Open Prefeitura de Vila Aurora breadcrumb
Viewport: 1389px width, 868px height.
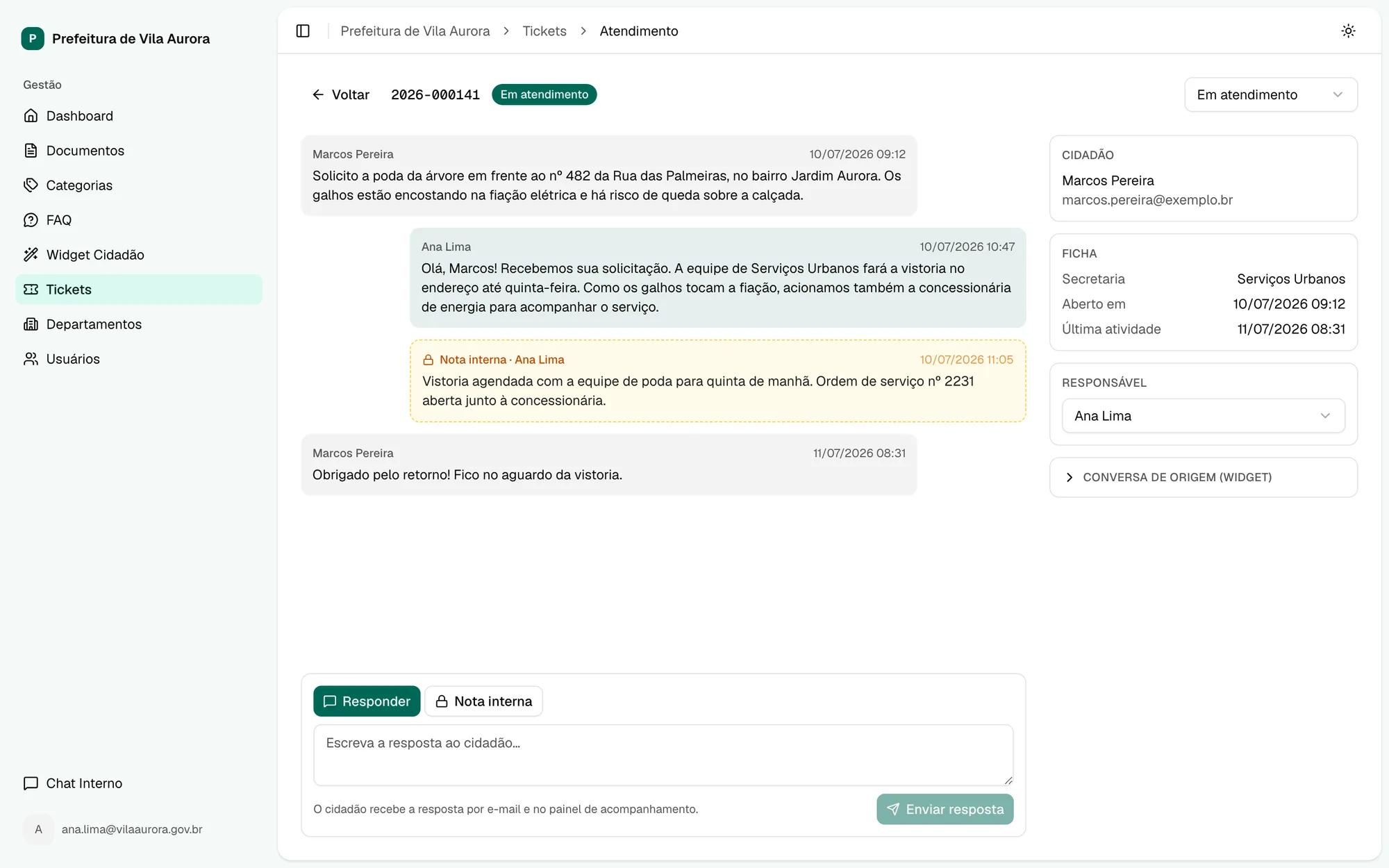point(415,31)
